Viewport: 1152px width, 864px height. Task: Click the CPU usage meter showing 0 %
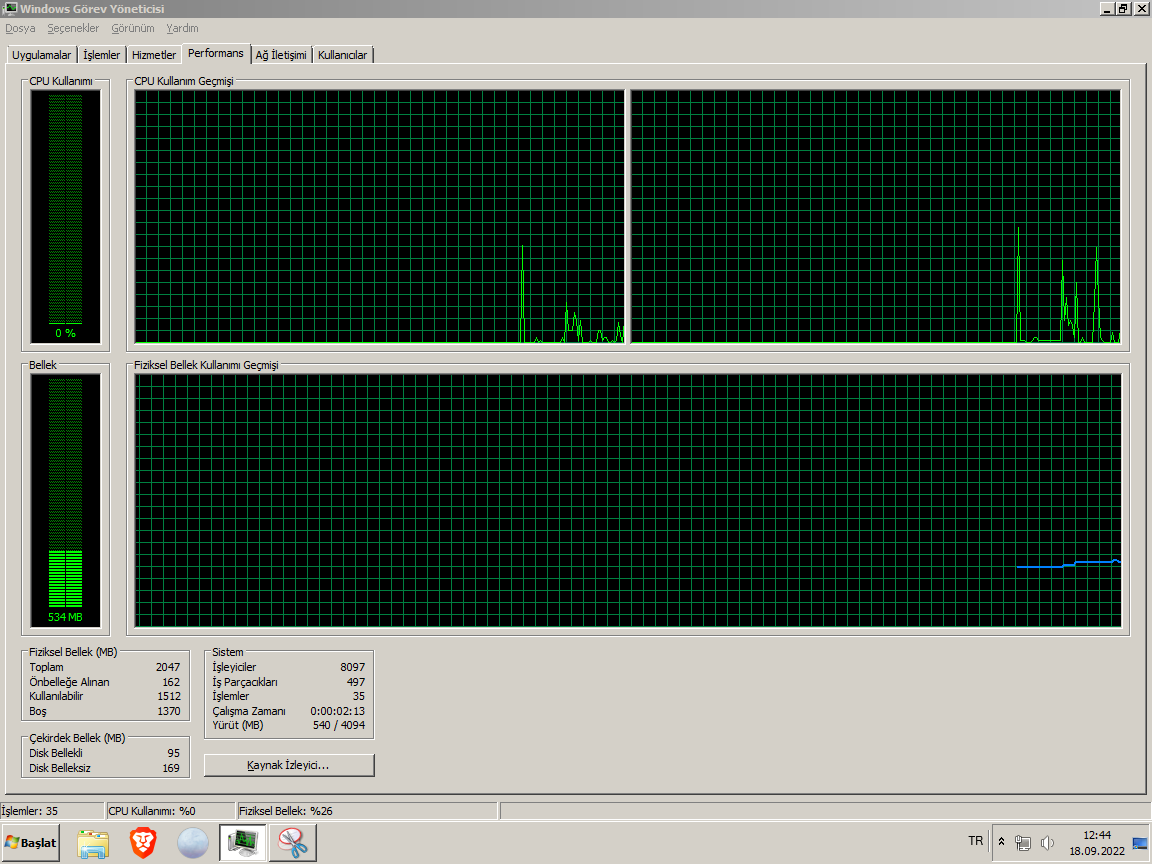(65, 217)
